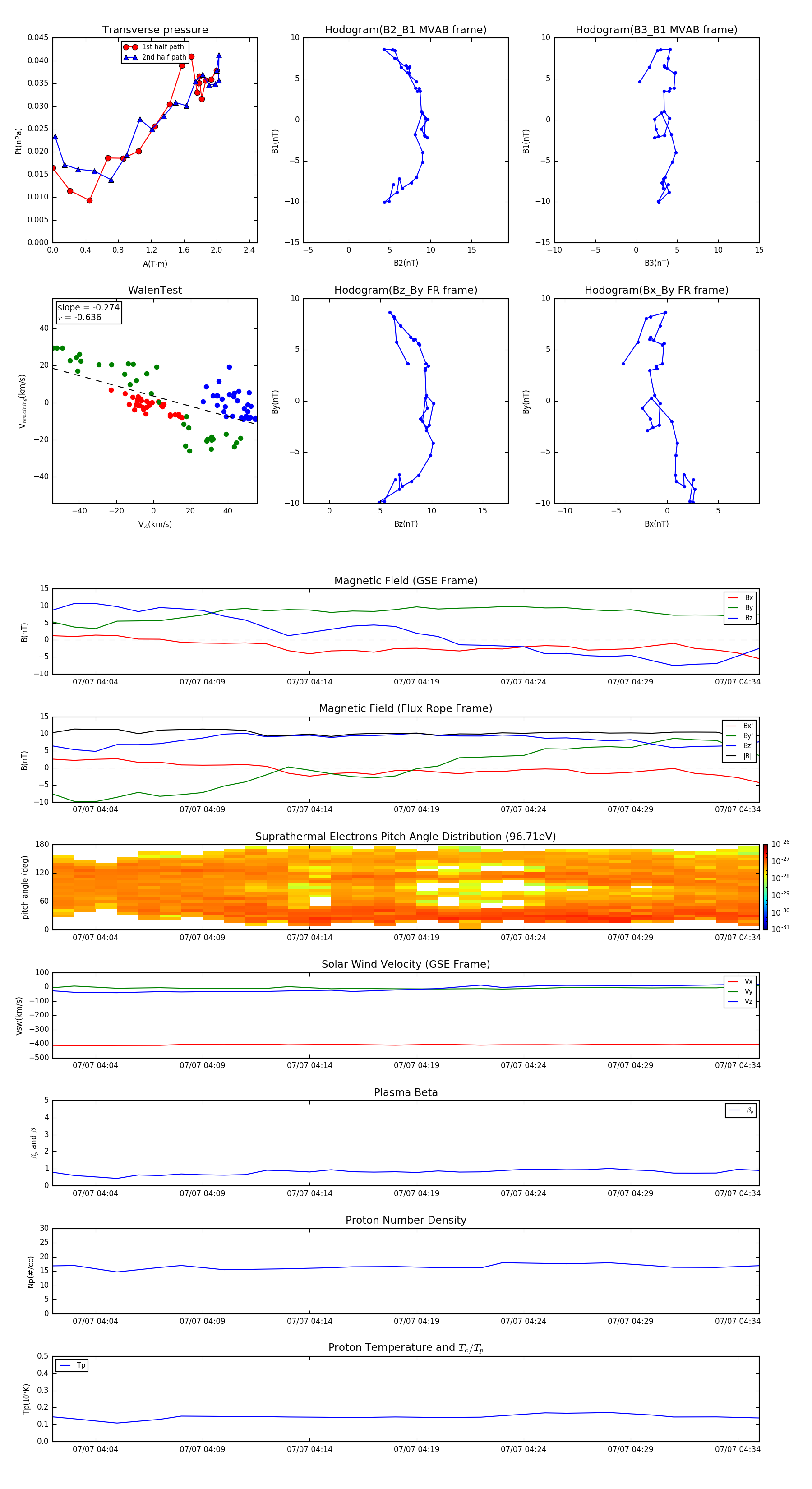Viewport: 812px width, 1489px height.
Task: Click 'Tp(10^6K)' y-axis label
Action: click(26, 1399)
